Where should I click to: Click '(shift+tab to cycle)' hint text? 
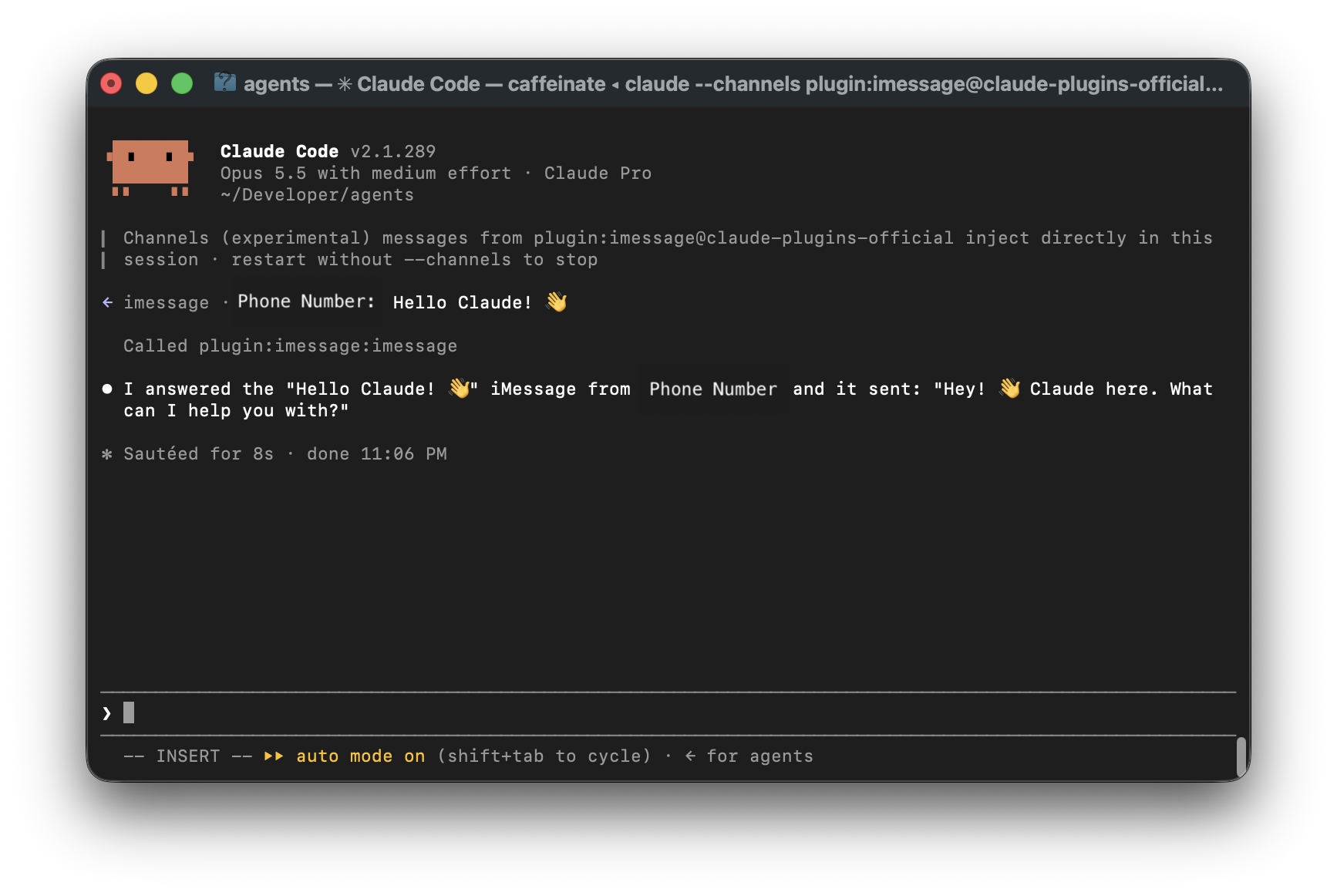(544, 756)
